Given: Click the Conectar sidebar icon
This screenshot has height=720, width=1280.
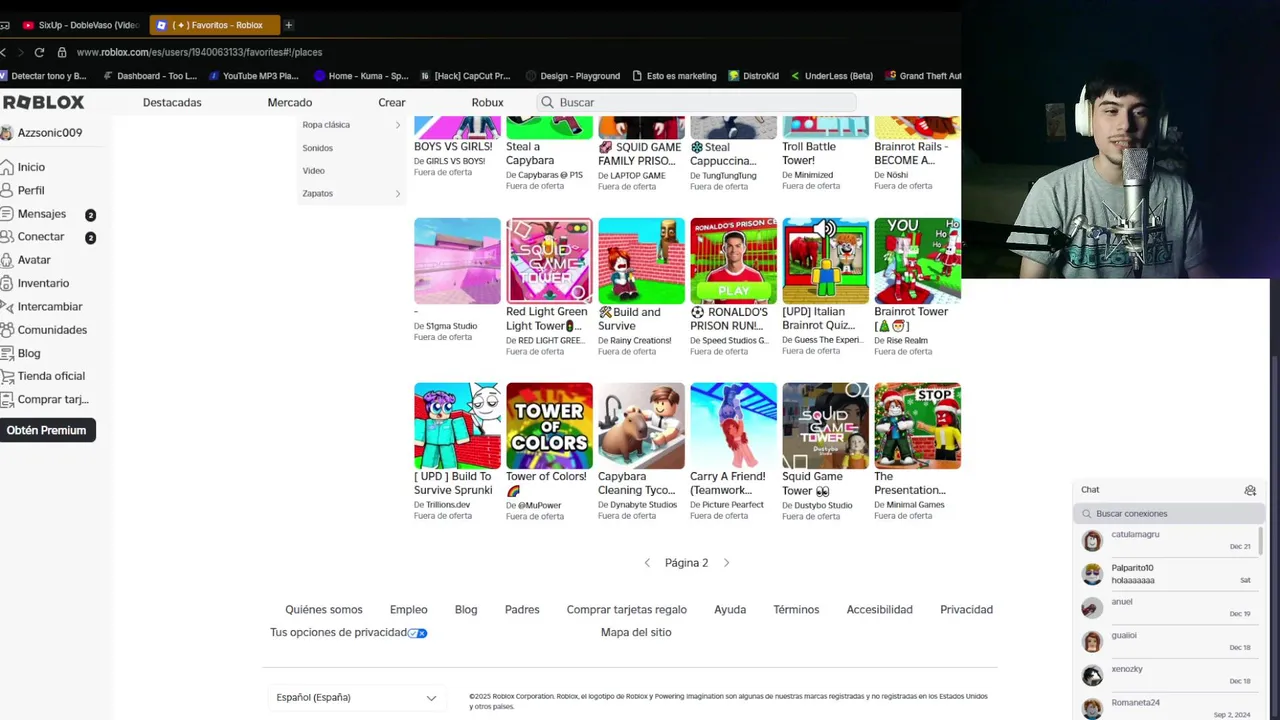Looking at the screenshot, I should coord(7,237).
